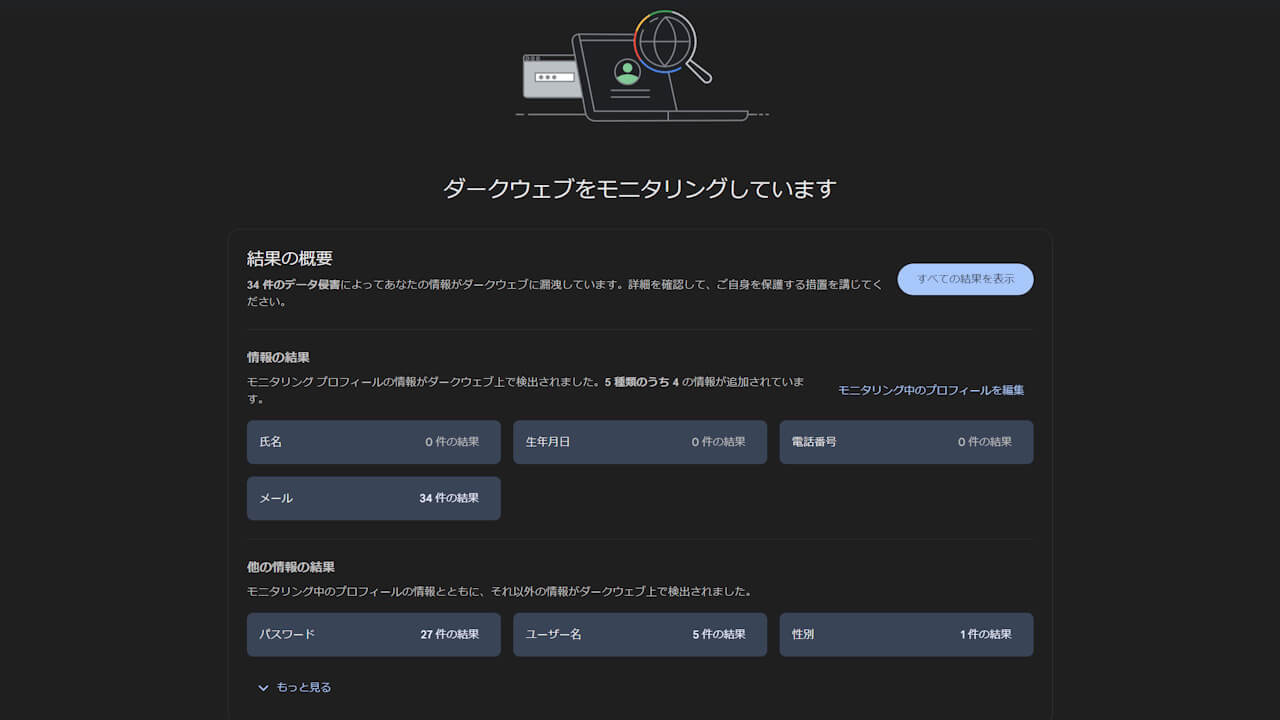Check 電話番号 results card
Image resolution: width=1280 pixels, height=720 pixels.
[906, 442]
